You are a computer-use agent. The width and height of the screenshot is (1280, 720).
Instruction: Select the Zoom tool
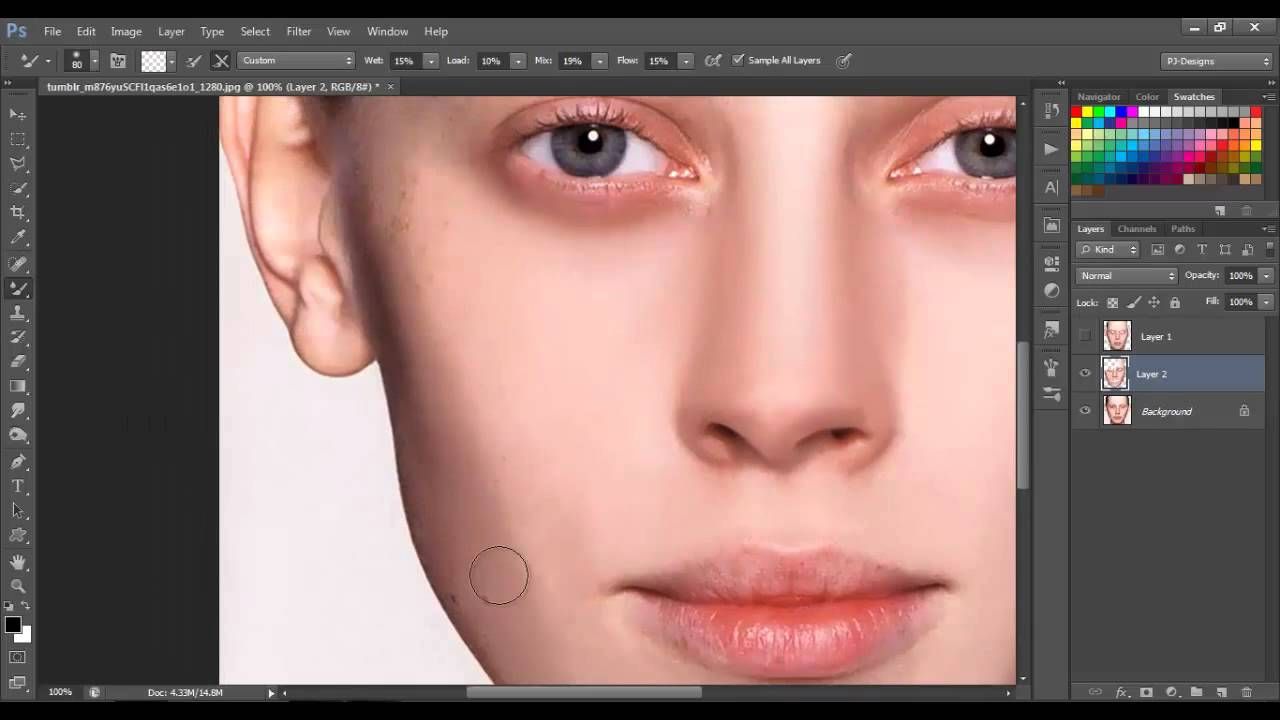click(18, 587)
